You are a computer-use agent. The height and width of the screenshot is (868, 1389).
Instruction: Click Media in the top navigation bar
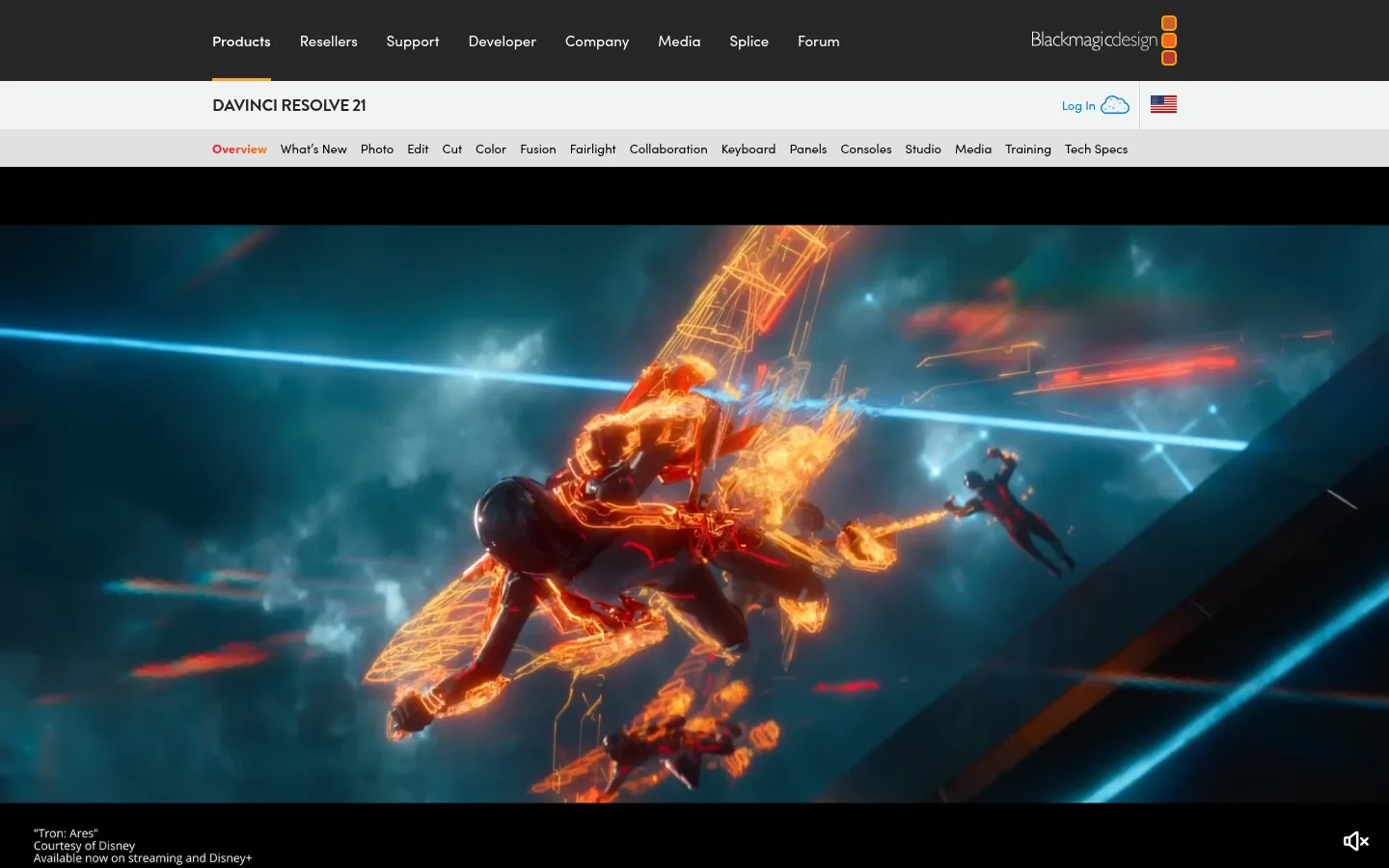pyautogui.click(x=679, y=41)
